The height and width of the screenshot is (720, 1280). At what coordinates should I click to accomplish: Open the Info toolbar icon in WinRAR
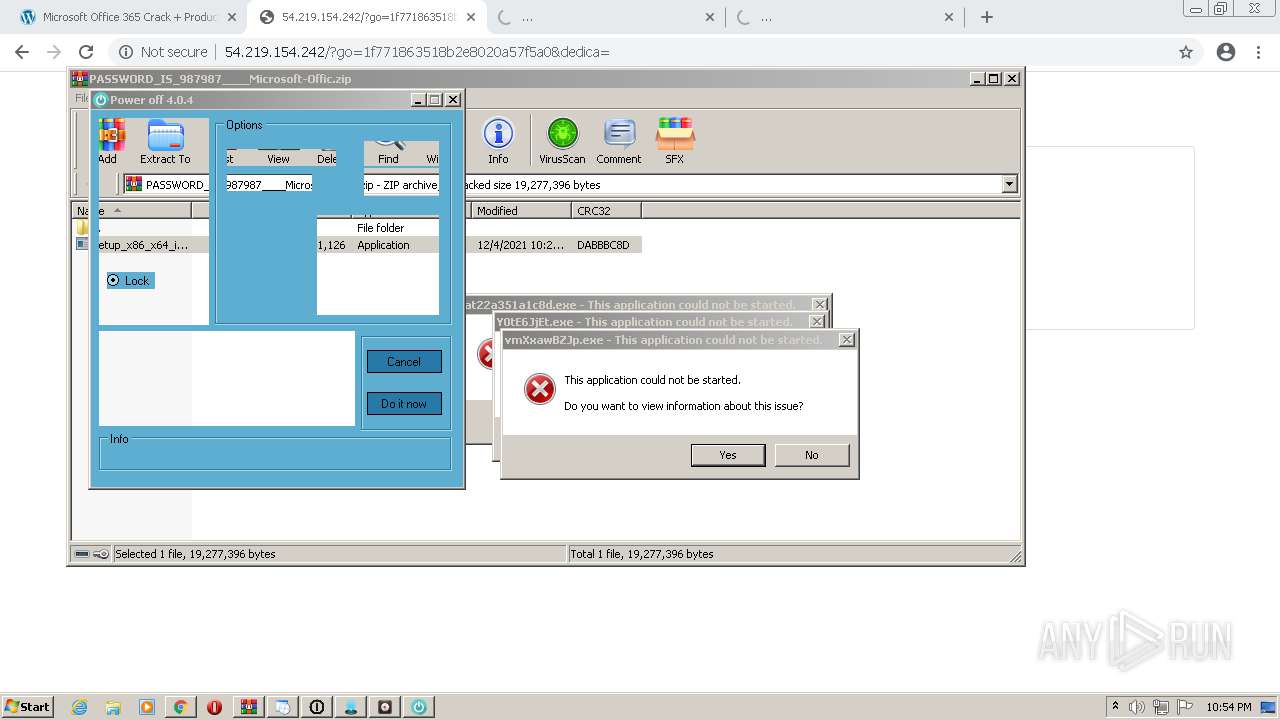pos(498,140)
